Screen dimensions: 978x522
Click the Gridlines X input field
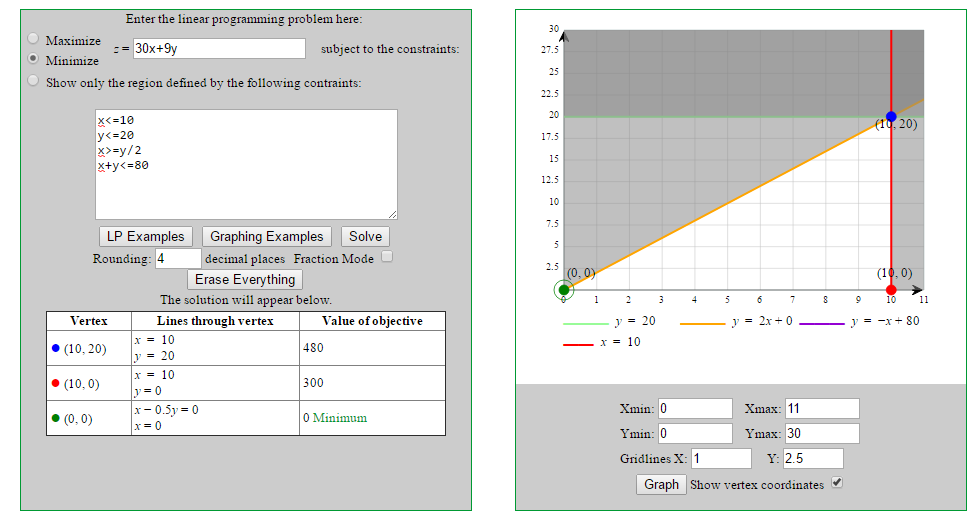[721, 458]
